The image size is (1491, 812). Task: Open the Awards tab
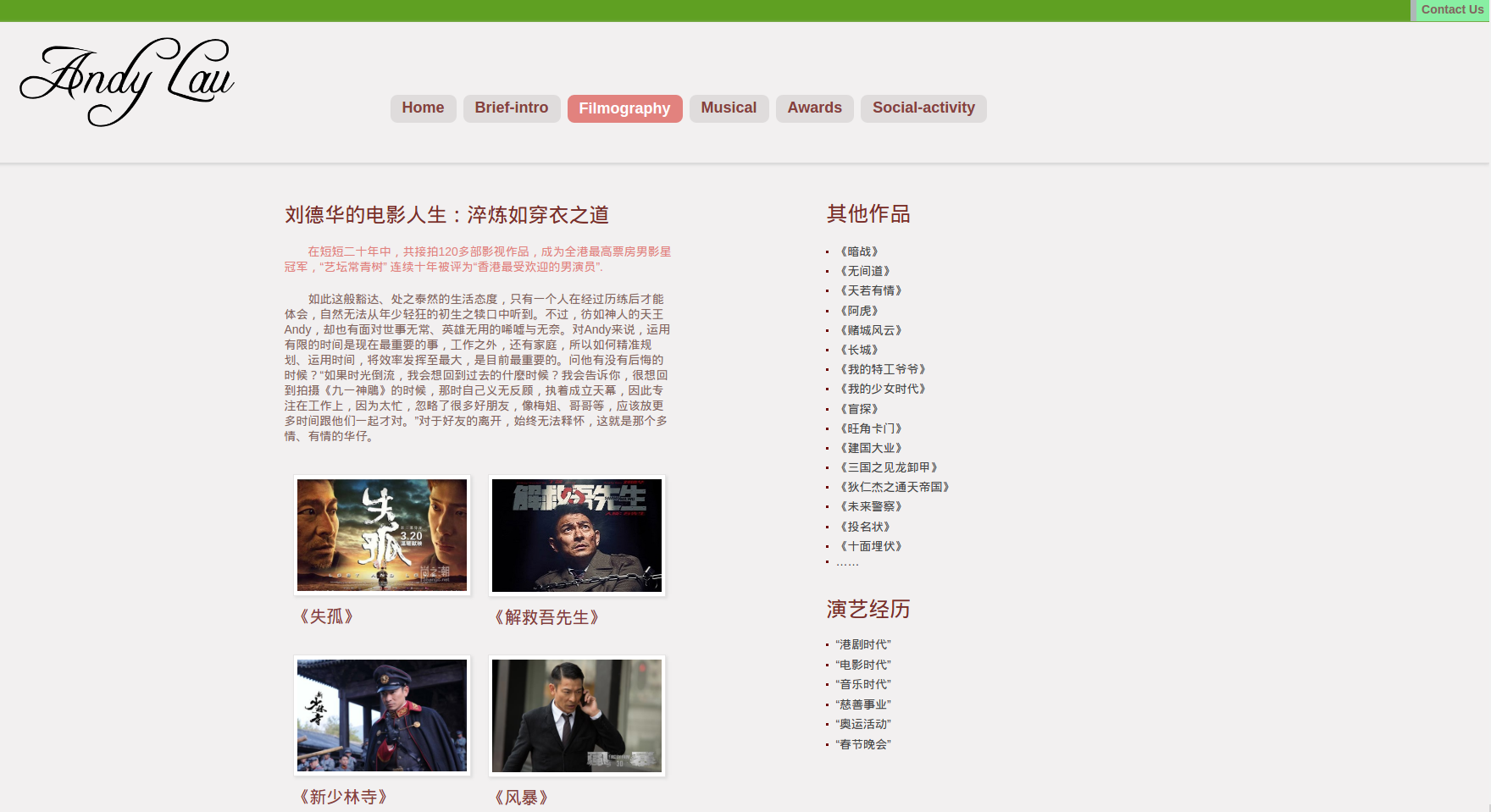point(815,108)
